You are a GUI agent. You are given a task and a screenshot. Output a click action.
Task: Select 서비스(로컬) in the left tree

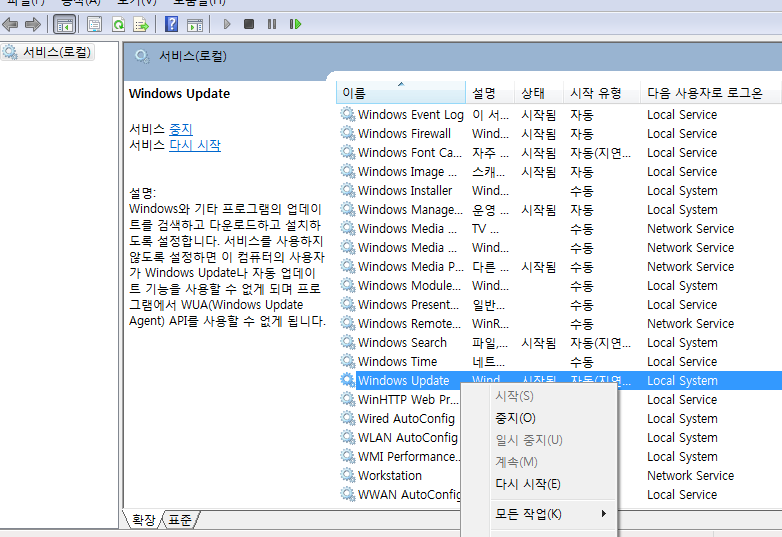tap(48, 52)
